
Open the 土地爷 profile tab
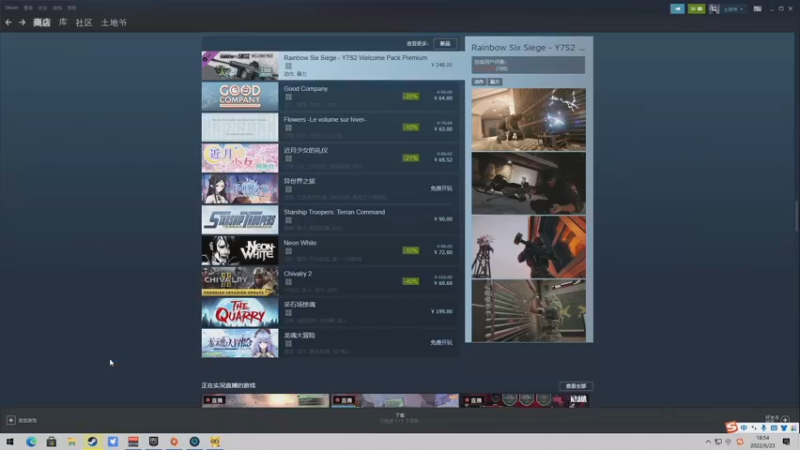pos(114,22)
